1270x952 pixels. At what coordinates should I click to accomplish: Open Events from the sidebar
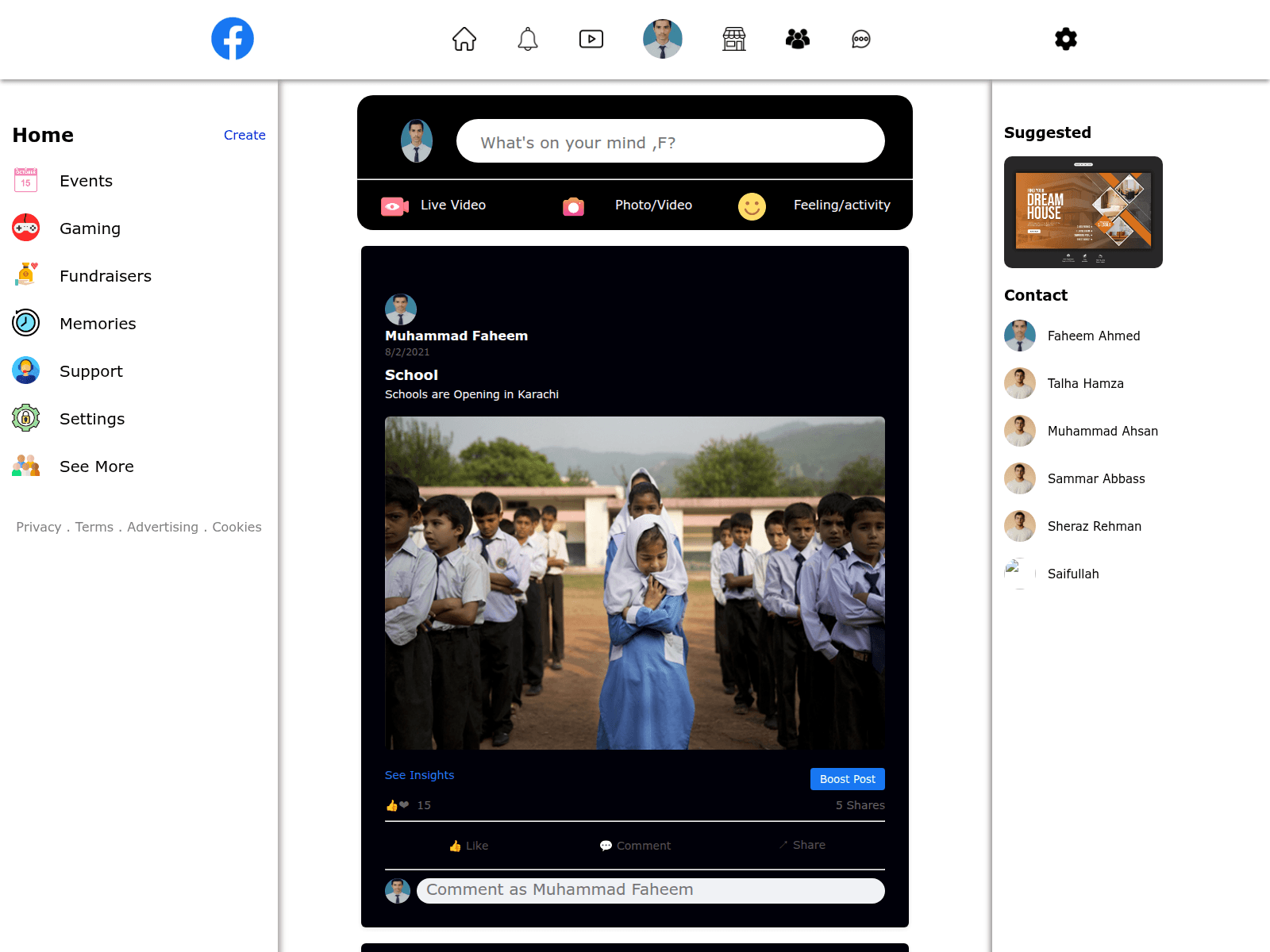pos(87,181)
